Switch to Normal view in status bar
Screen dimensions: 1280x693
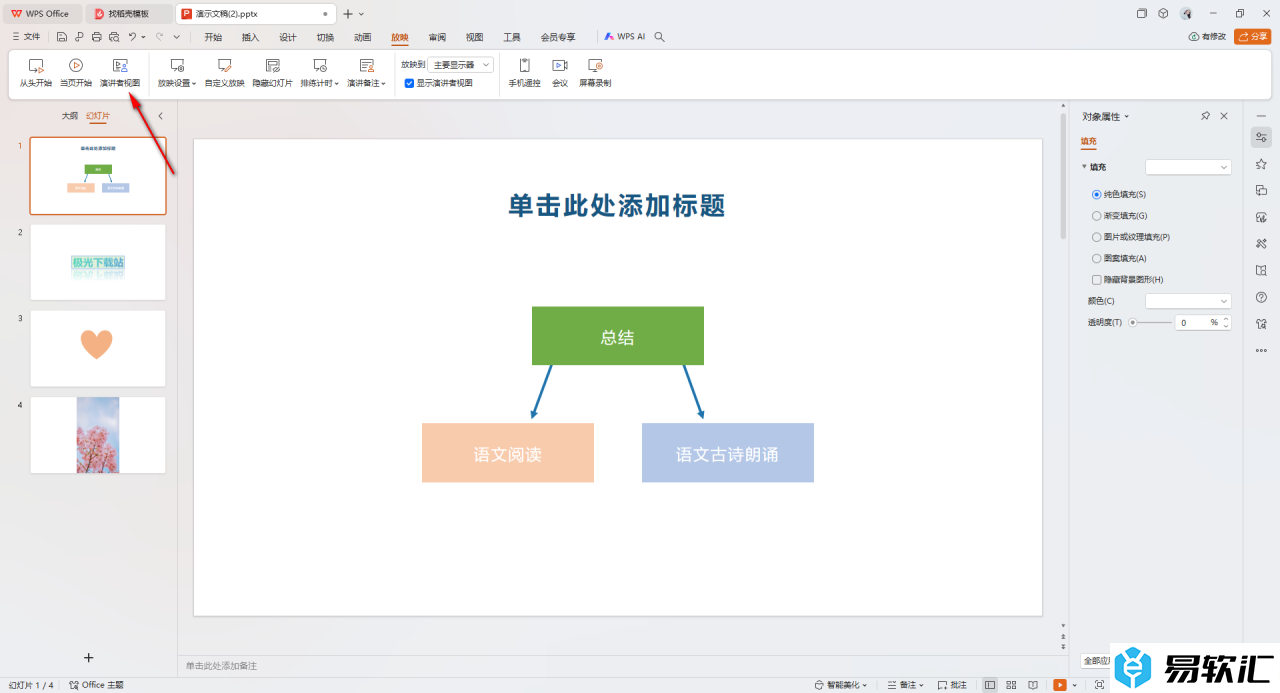tap(990, 685)
